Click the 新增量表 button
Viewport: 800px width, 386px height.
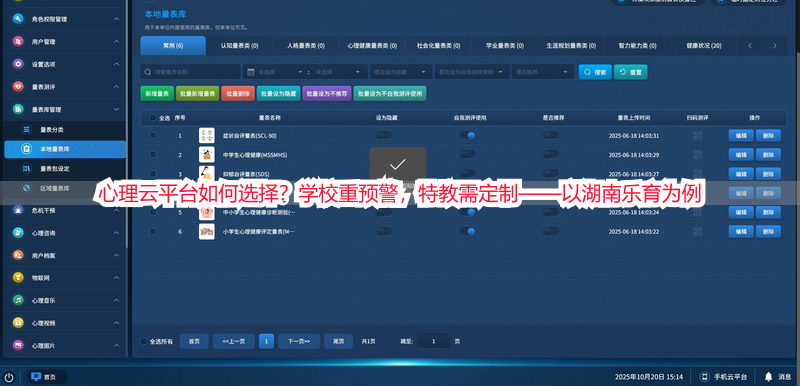coord(157,94)
